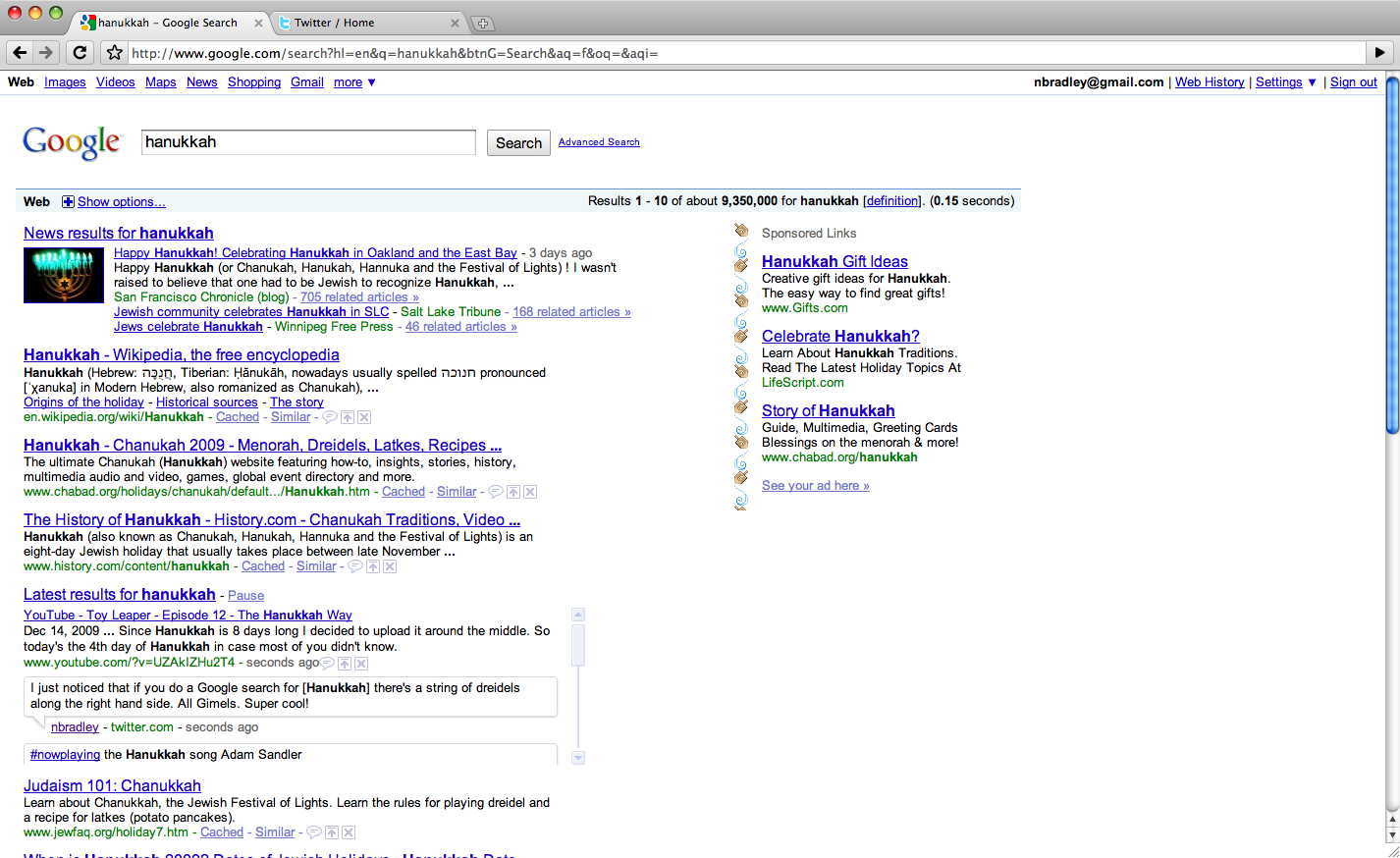Reload the page with the refresh icon
1400x858 pixels.
click(81, 53)
